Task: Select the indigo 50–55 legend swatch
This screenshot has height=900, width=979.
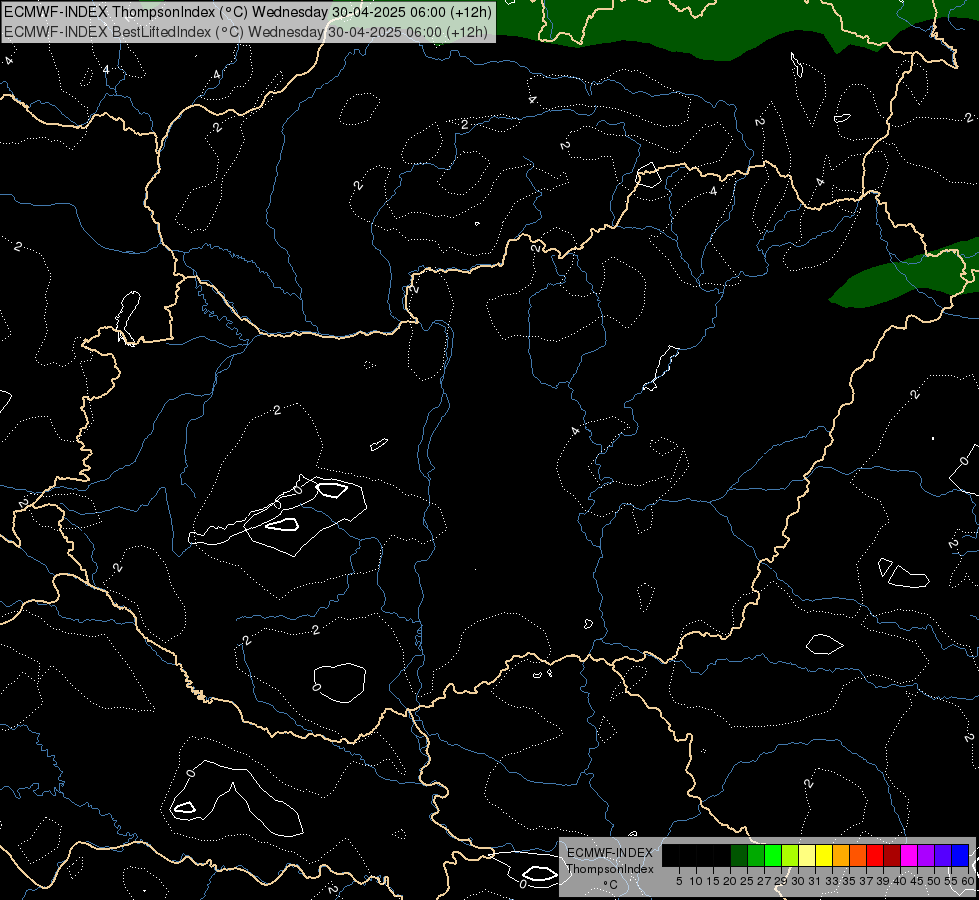Action: tap(943, 855)
